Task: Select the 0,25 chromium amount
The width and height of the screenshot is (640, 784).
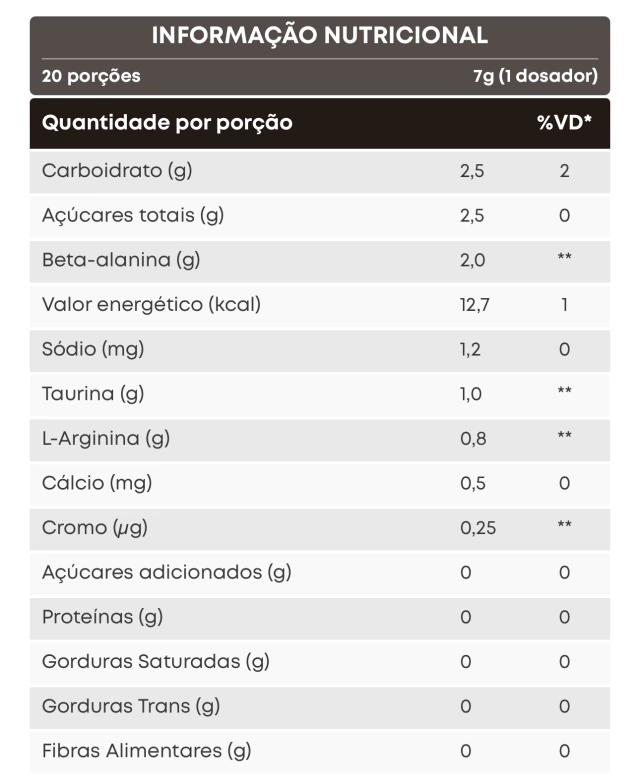Action: [x=477, y=527]
